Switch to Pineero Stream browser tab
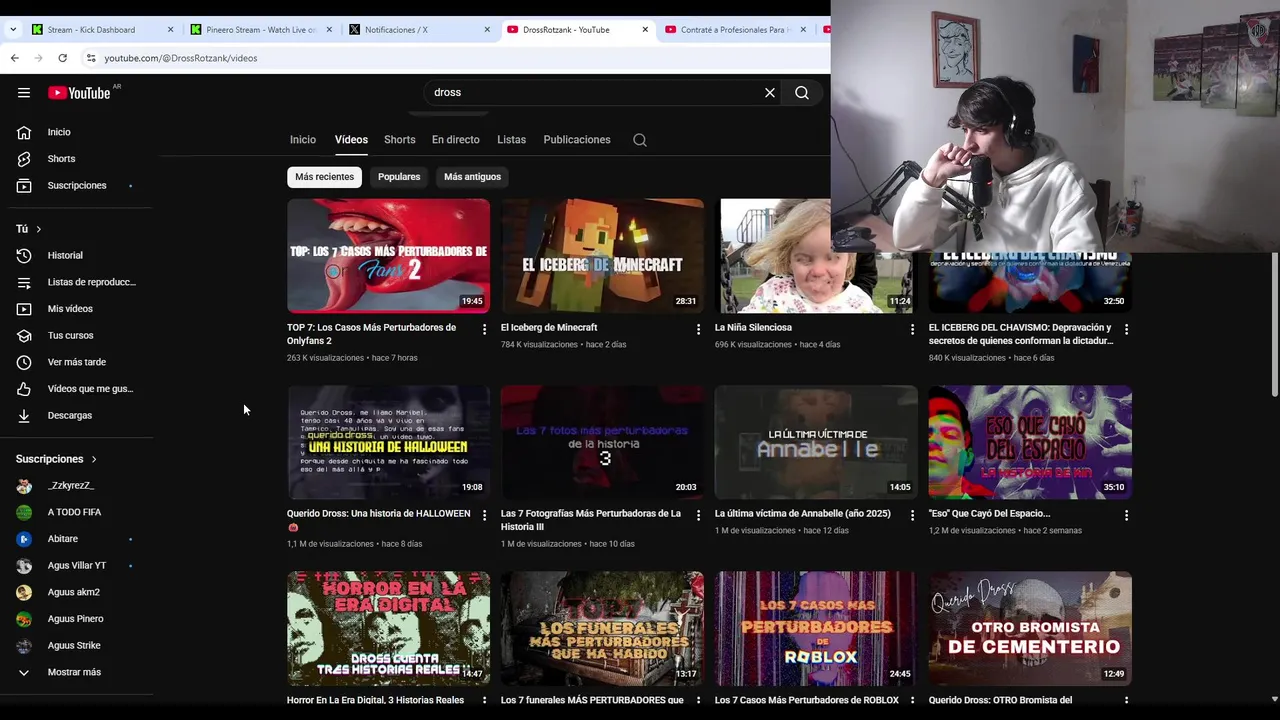 click(x=261, y=30)
